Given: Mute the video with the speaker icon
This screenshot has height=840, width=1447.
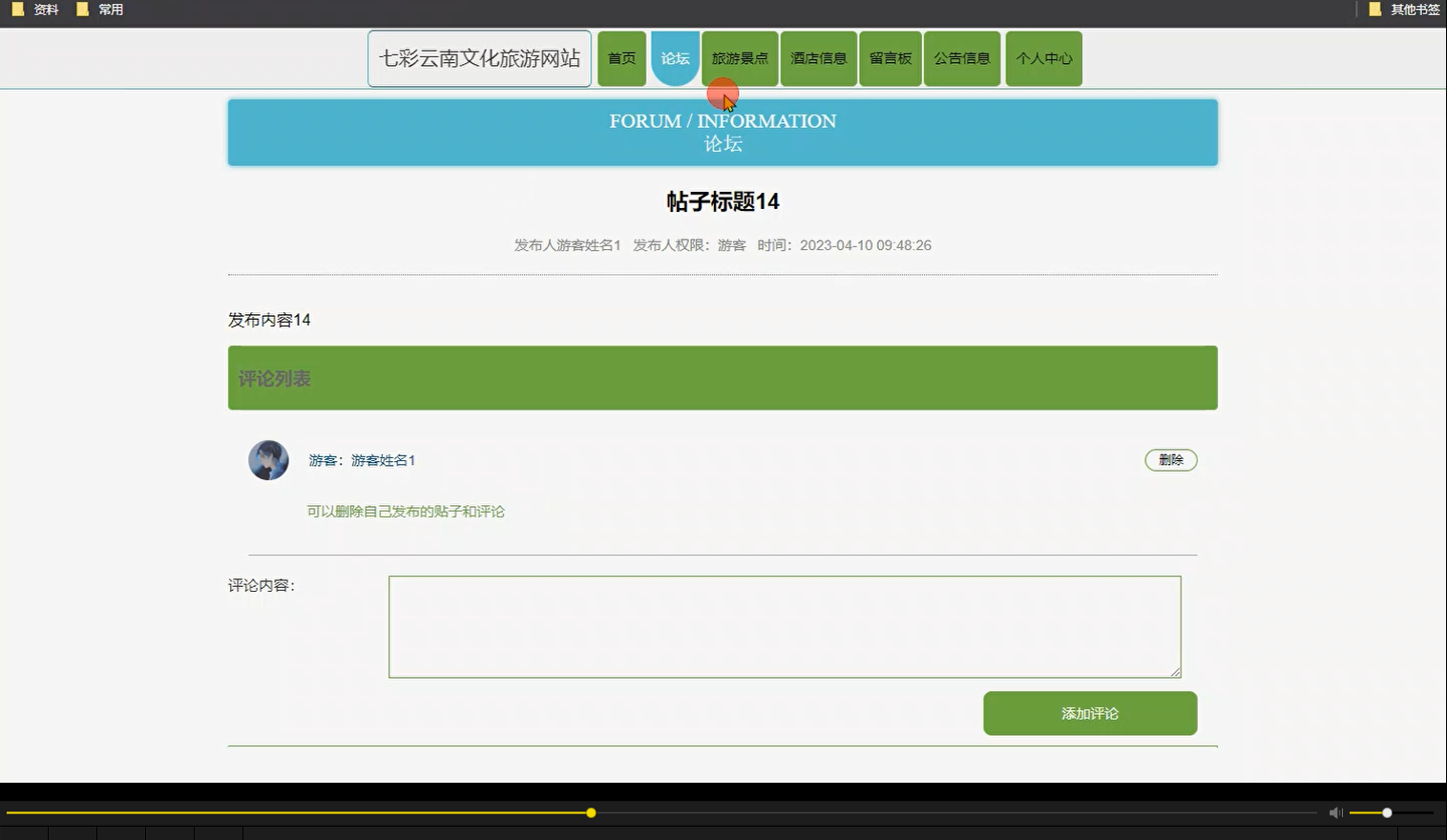Looking at the screenshot, I should click(x=1335, y=812).
